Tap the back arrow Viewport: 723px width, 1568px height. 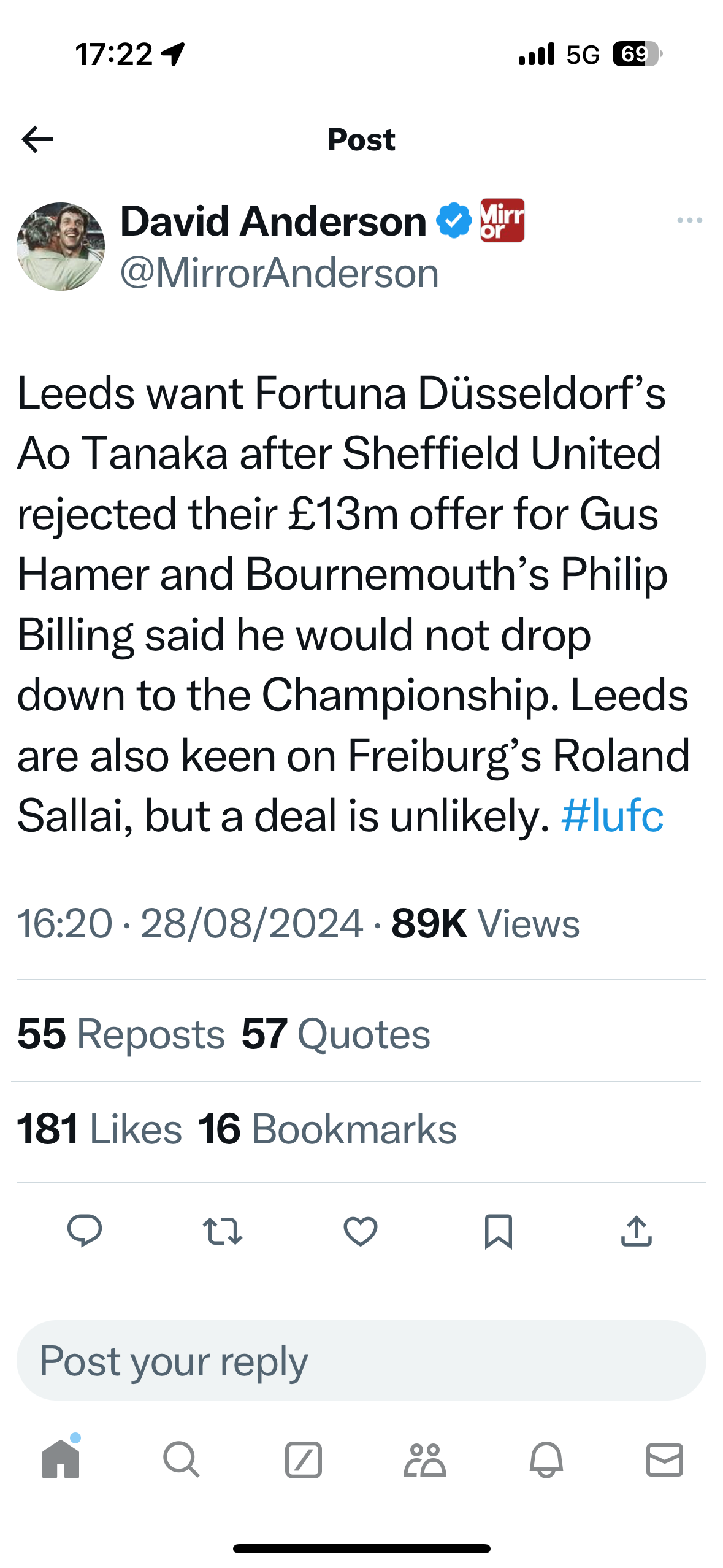pyautogui.click(x=37, y=139)
